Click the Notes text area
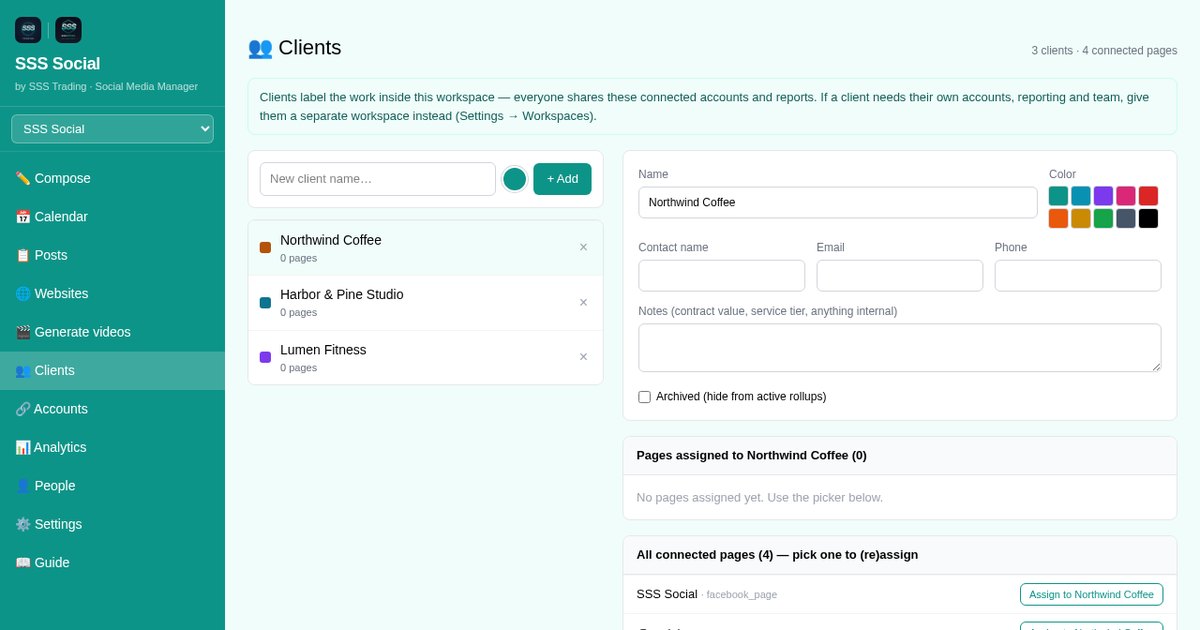Viewport: 1200px width, 630px height. tap(900, 348)
